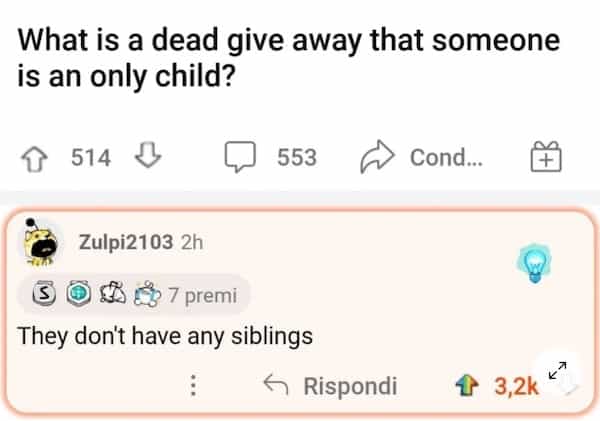
Task: Open Zulpi2103's user profile
Action: pos(125,242)
